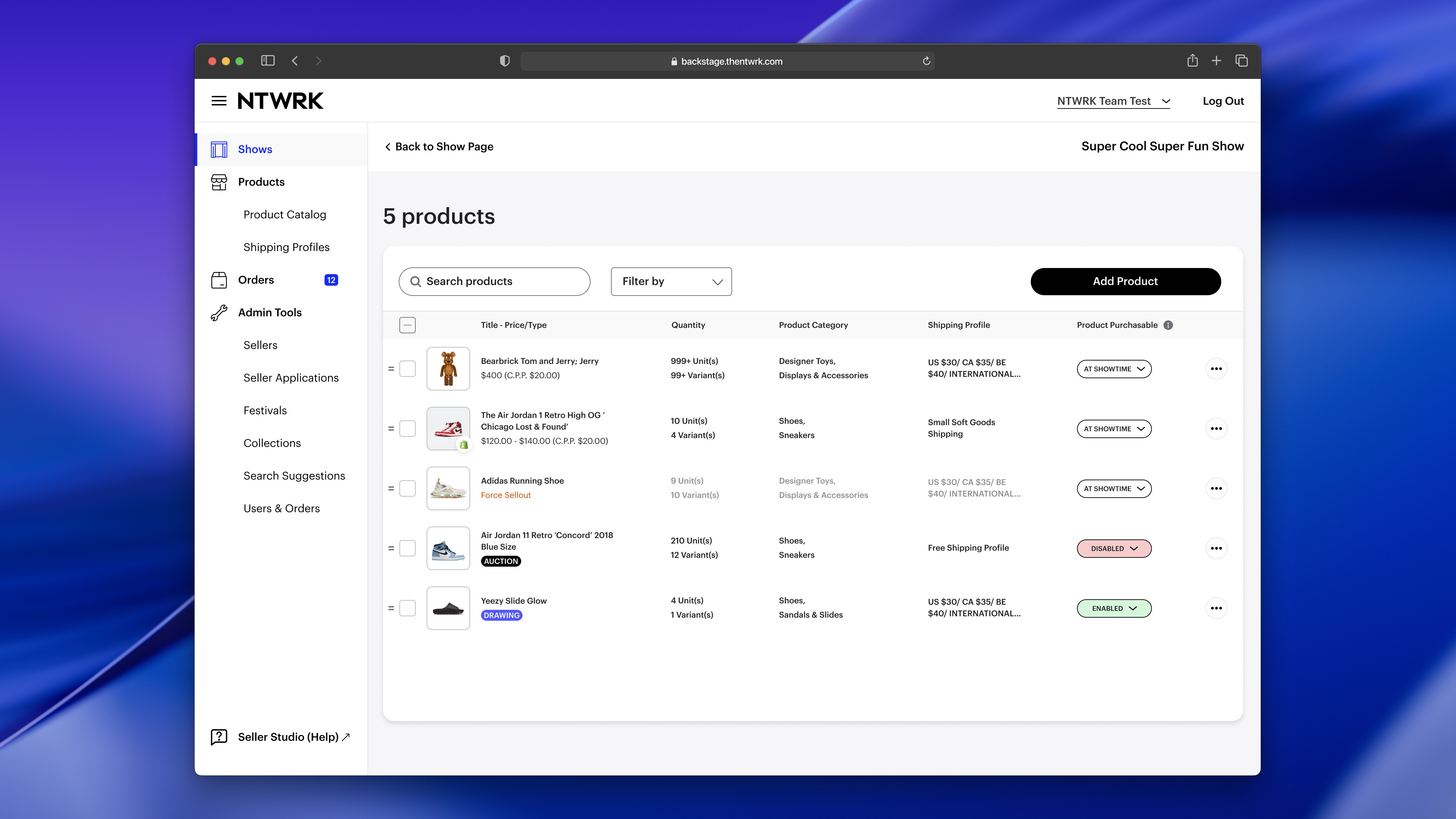Open the NTWRK Team Test account dropdown
This screenshot has width=1456, height=819.
tap(1113, 101)
